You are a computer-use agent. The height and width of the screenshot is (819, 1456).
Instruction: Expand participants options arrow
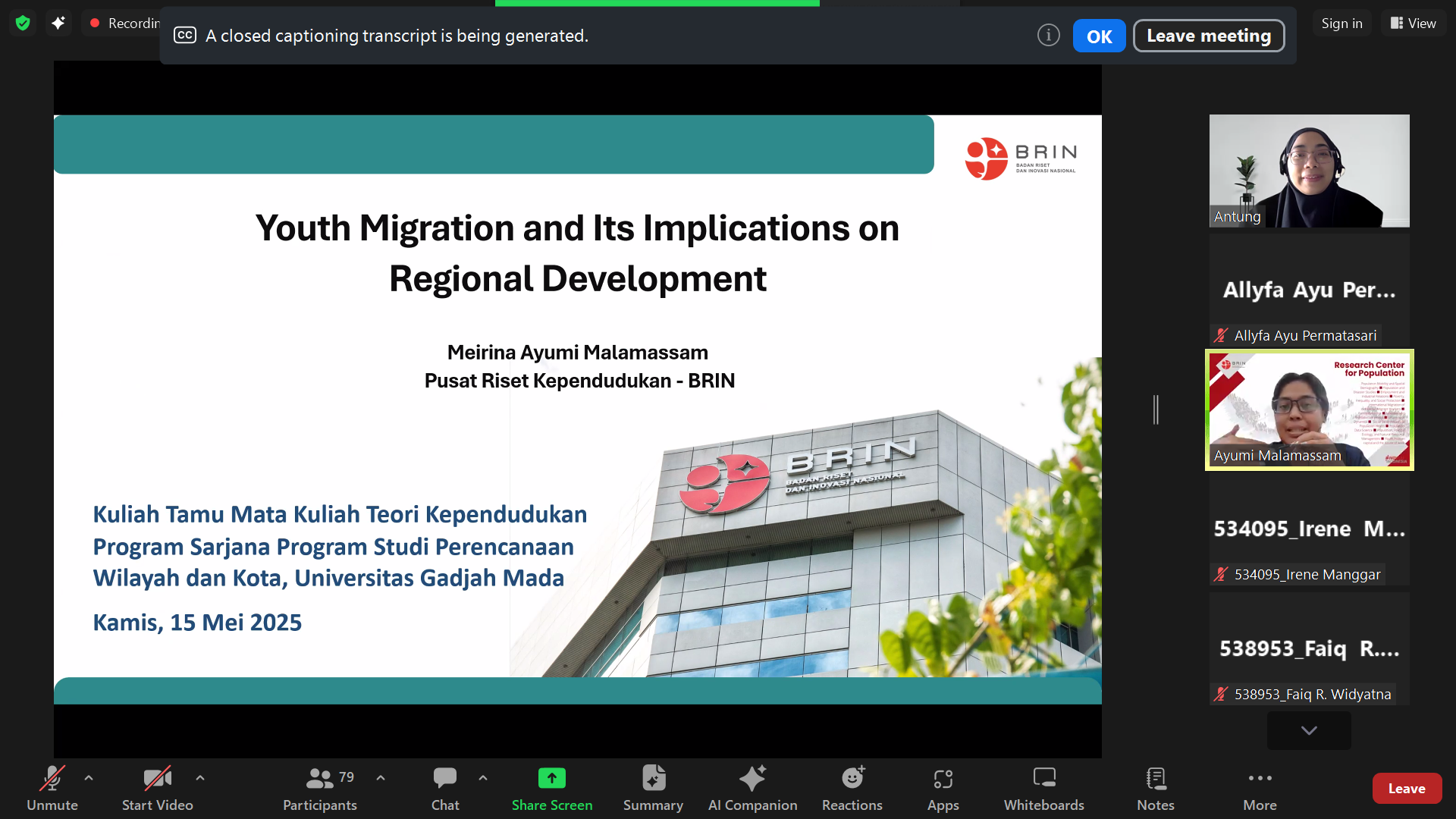[x=381, y=778]
